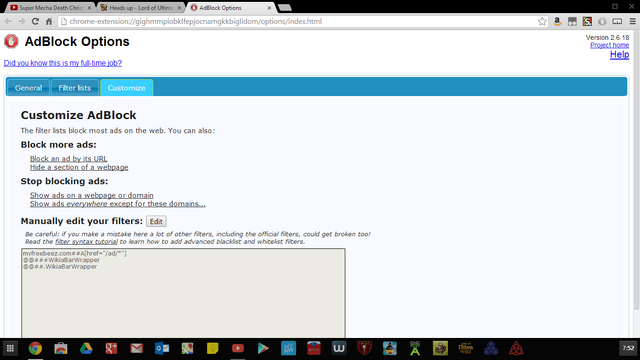640x360 pixels.
Task: Open the Chrome hamburger menu
Action: click(632, 21)
